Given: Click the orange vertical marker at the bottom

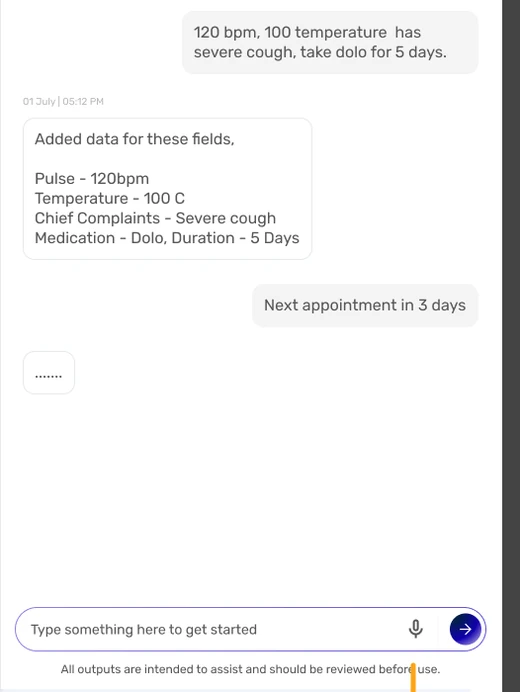Looking at the screenshot, I should click(413, 677).
